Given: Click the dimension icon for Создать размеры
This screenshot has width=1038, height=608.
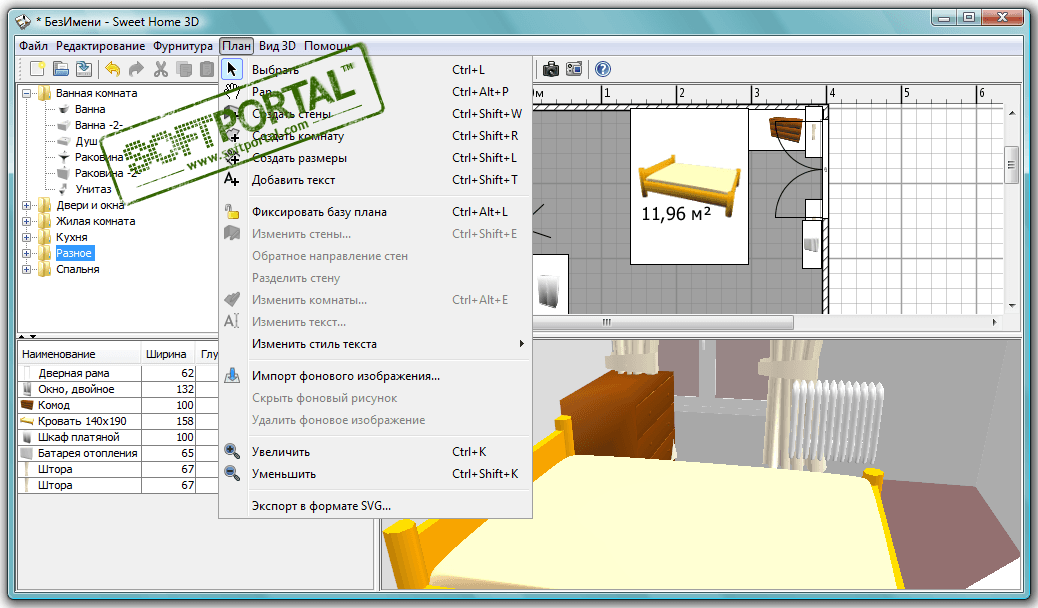Looking at the screenshot, I should point(232,158).
